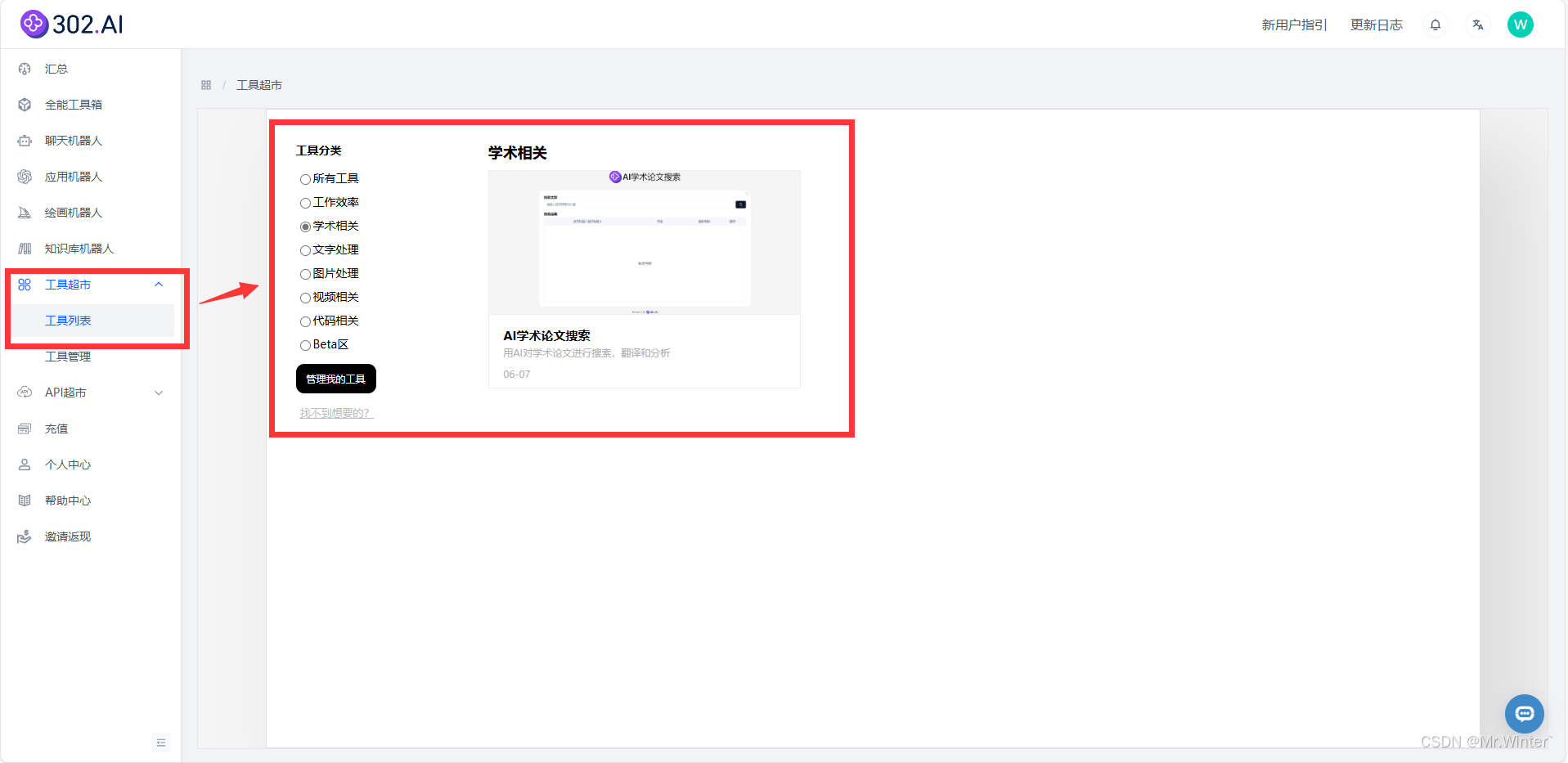Click the 充值 card icon
1568x763 pixels.
tap(25, 429)
